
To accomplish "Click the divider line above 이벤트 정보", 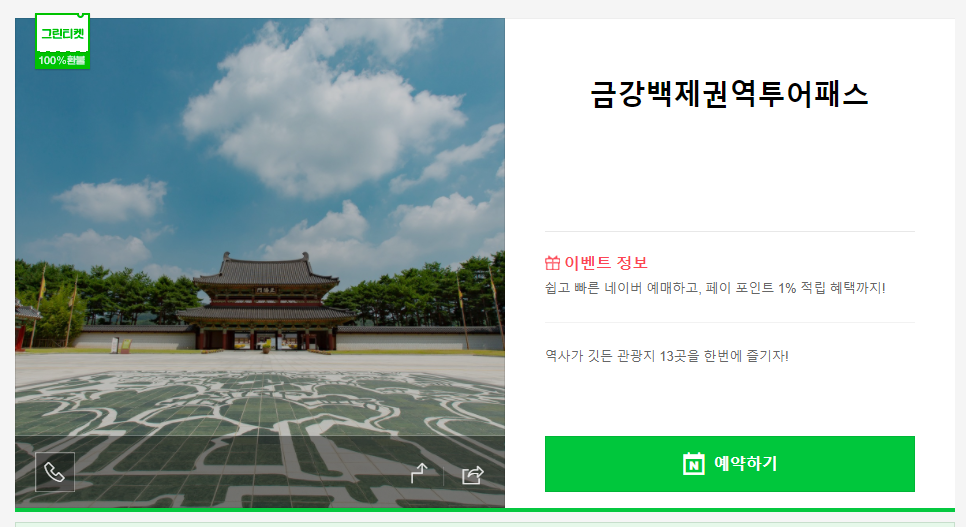I will click(x=729, y=232).
